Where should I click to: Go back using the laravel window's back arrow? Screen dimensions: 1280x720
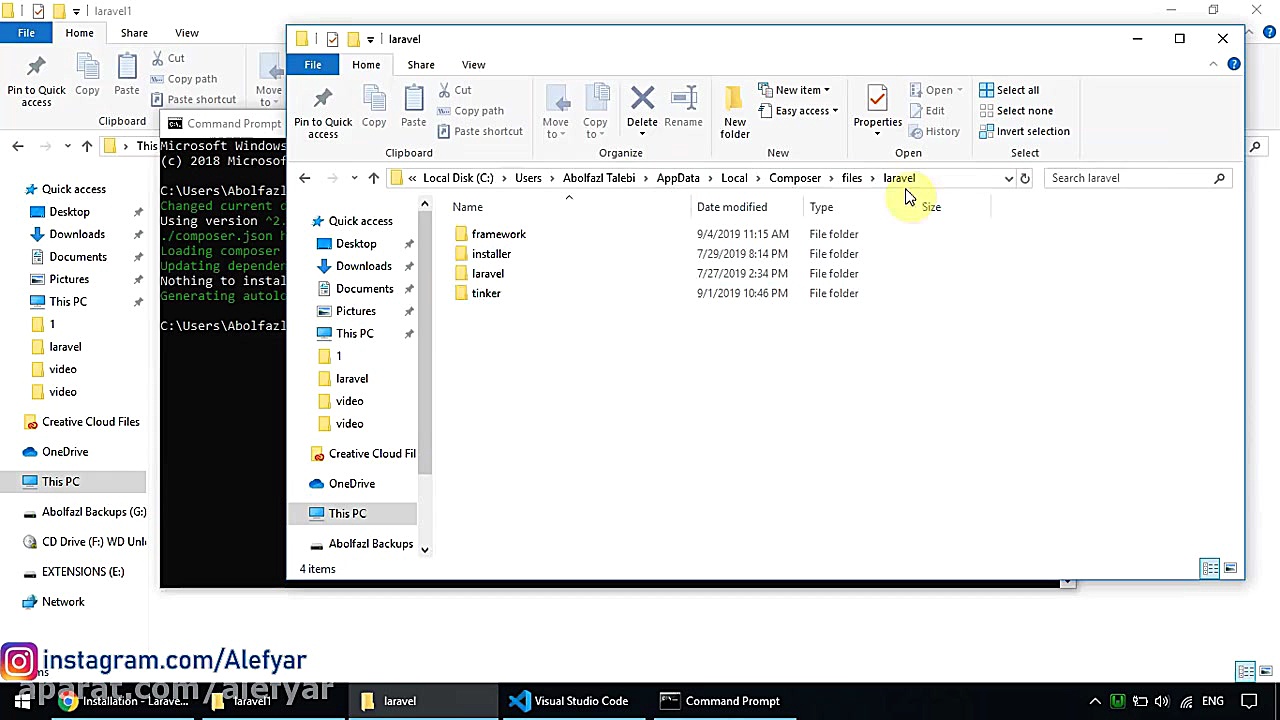pyautogui.click(x=305, y=178)
